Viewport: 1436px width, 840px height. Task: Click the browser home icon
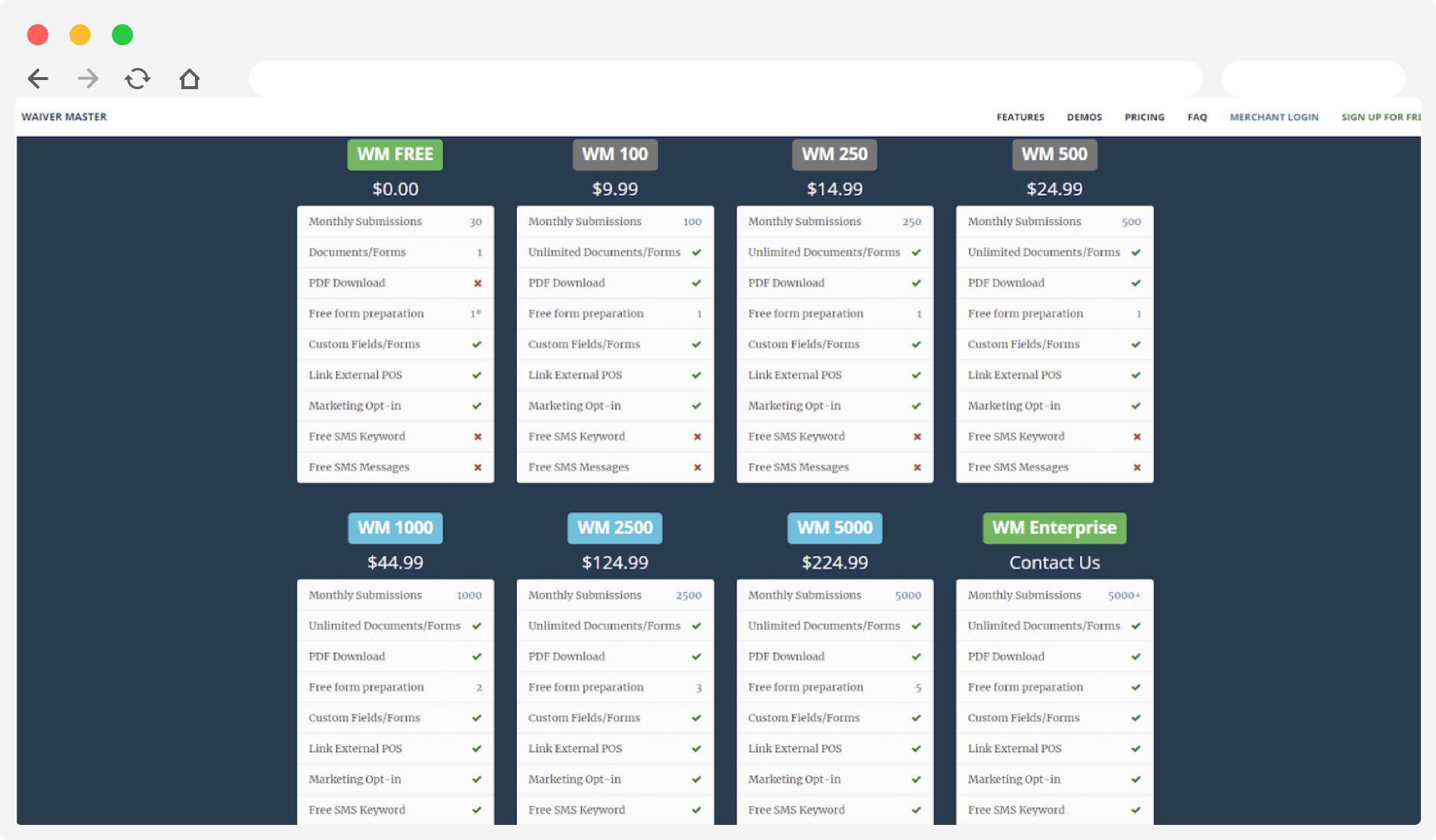point(189,78)
